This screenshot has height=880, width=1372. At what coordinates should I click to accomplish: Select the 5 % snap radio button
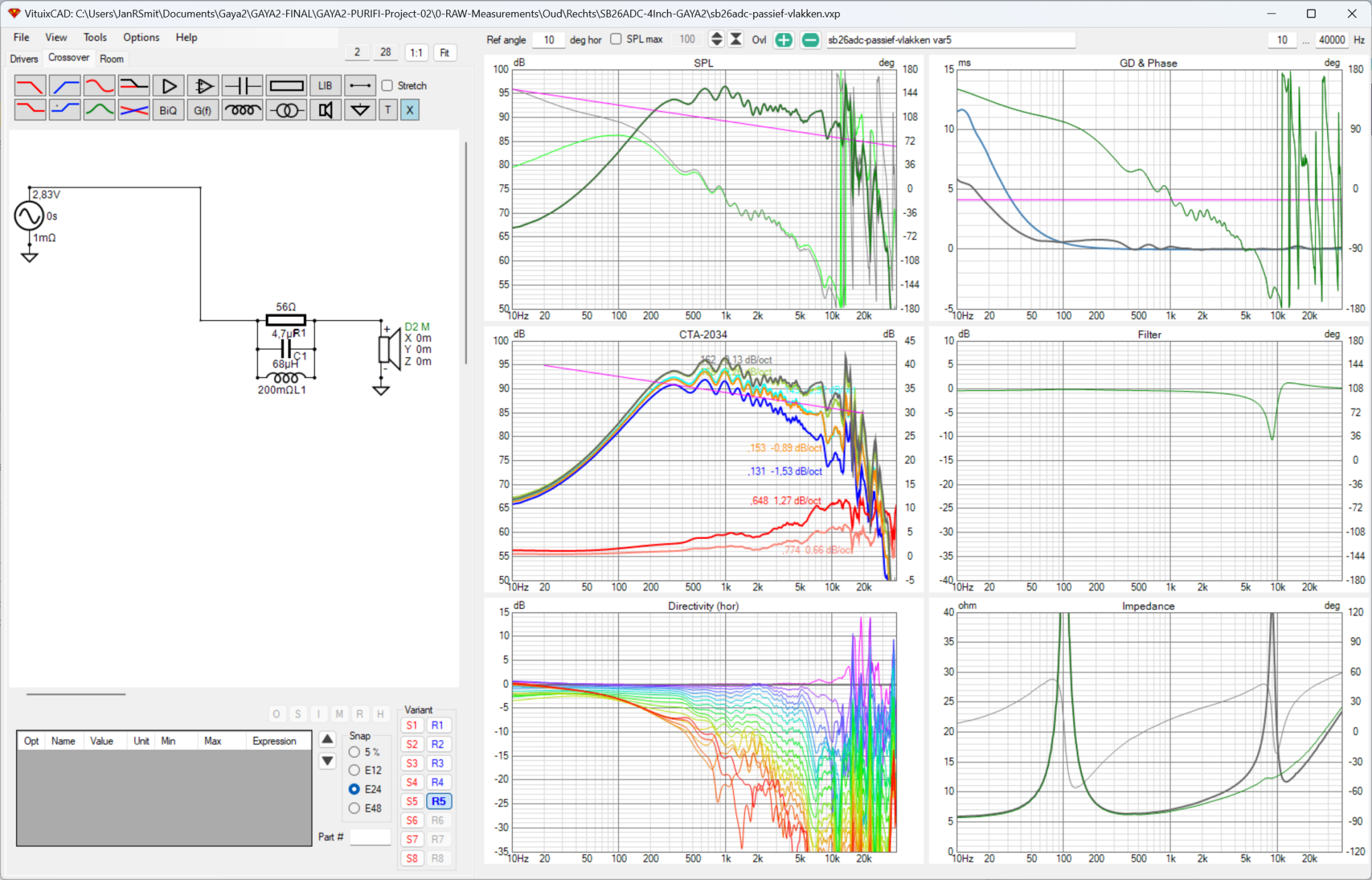pos(354,752)
